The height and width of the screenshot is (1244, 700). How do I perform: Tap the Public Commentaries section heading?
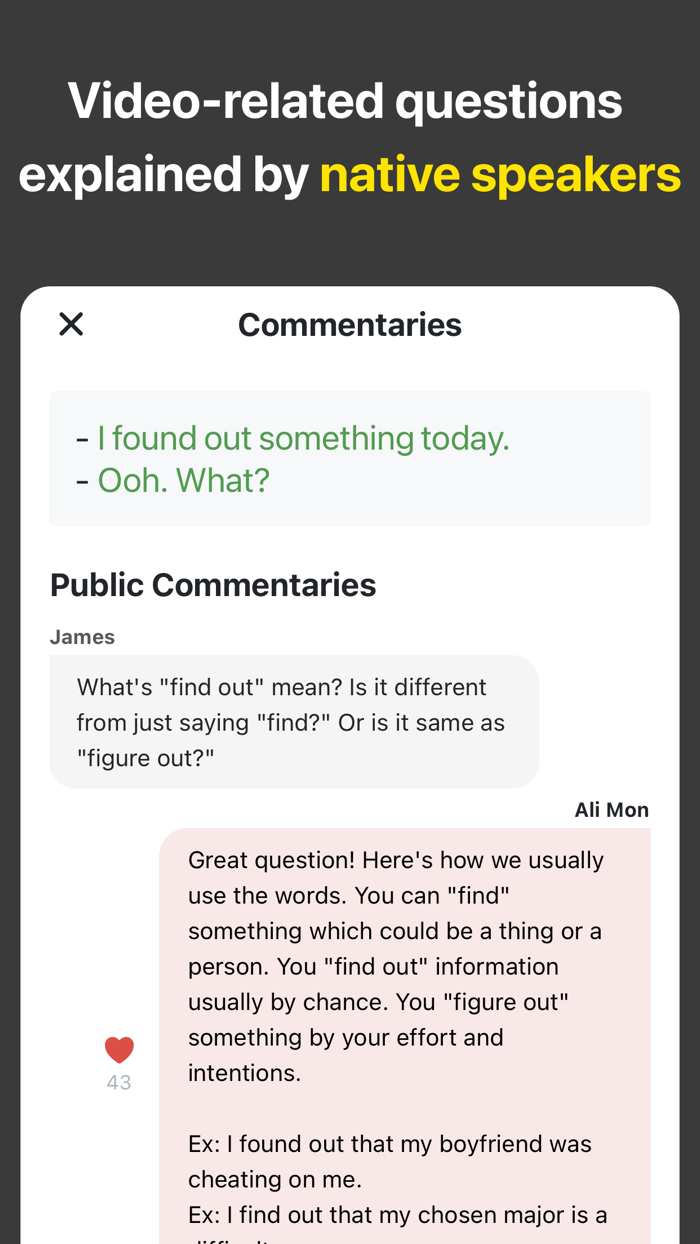click(x=213, y=584)
